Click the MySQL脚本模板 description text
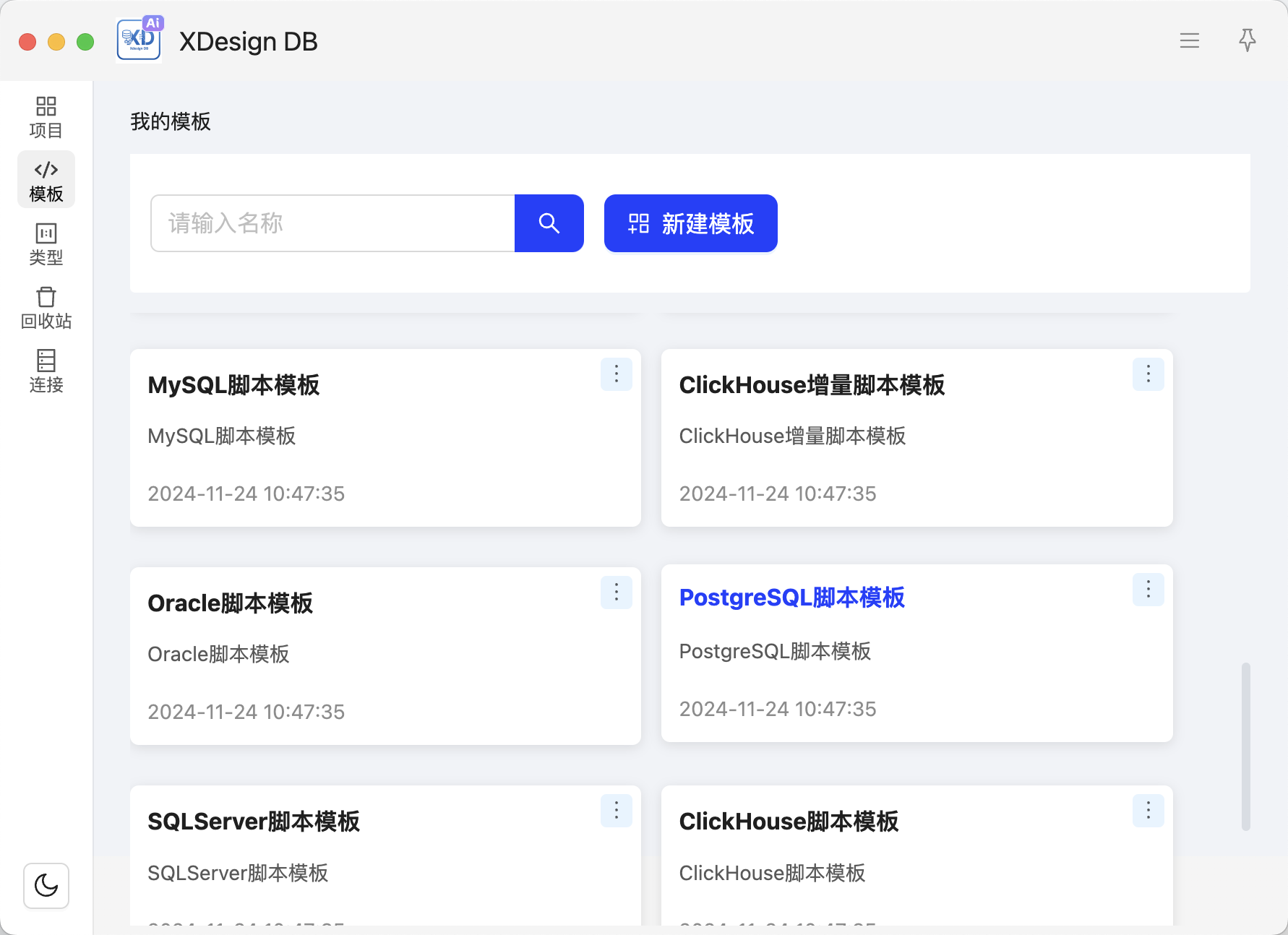Screen dimensions: 1288x935 click(x=221, y=436)
